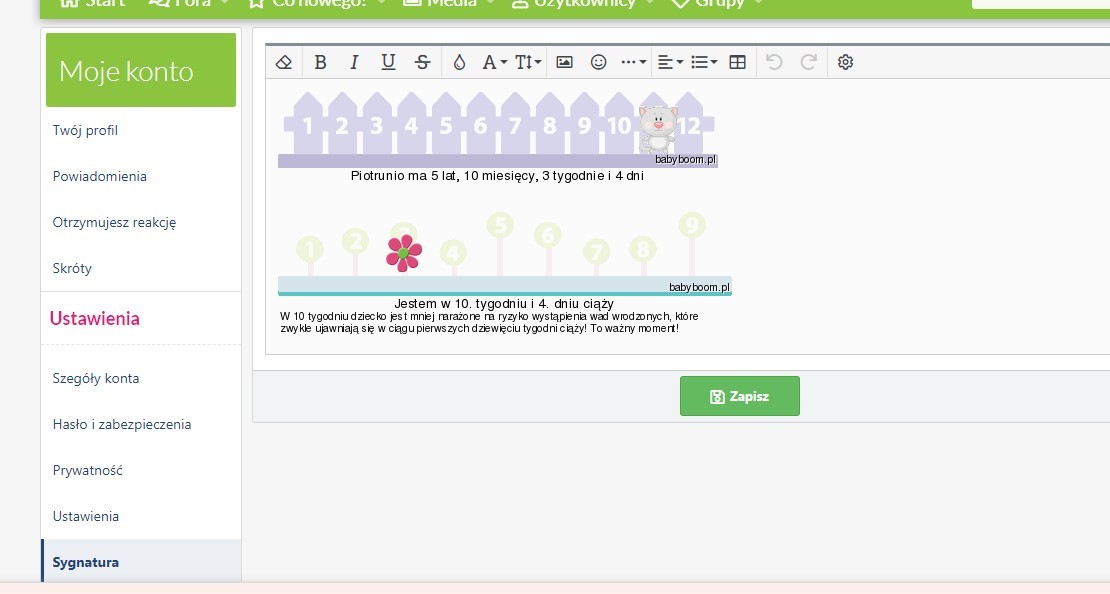Go to Twój profil link
This screenshot has height=594, width=1110.
pos(85,130)
